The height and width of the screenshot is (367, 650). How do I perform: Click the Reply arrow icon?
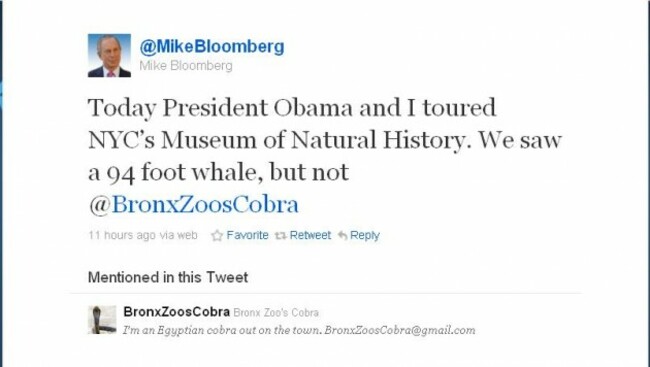tap(342, 236)
